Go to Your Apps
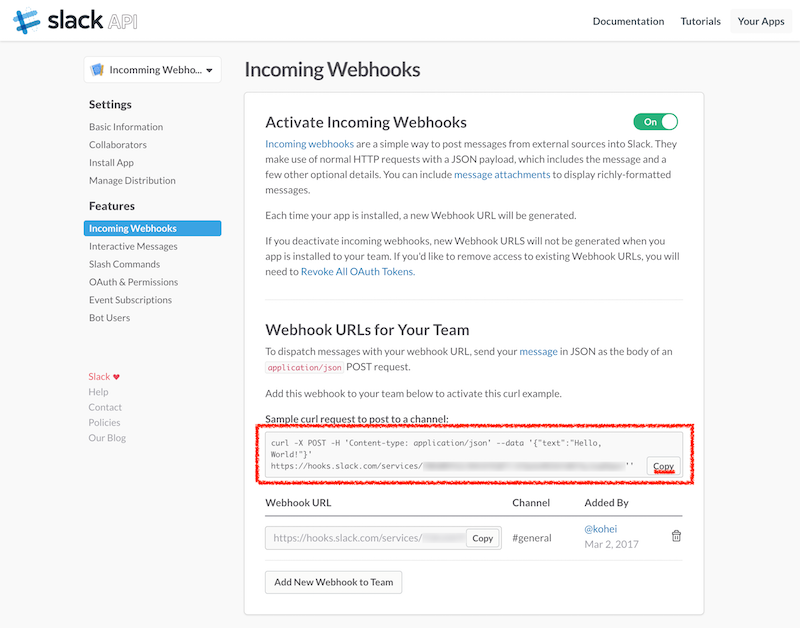This screenshot has width=800, height=628. [x=761, y=20]
